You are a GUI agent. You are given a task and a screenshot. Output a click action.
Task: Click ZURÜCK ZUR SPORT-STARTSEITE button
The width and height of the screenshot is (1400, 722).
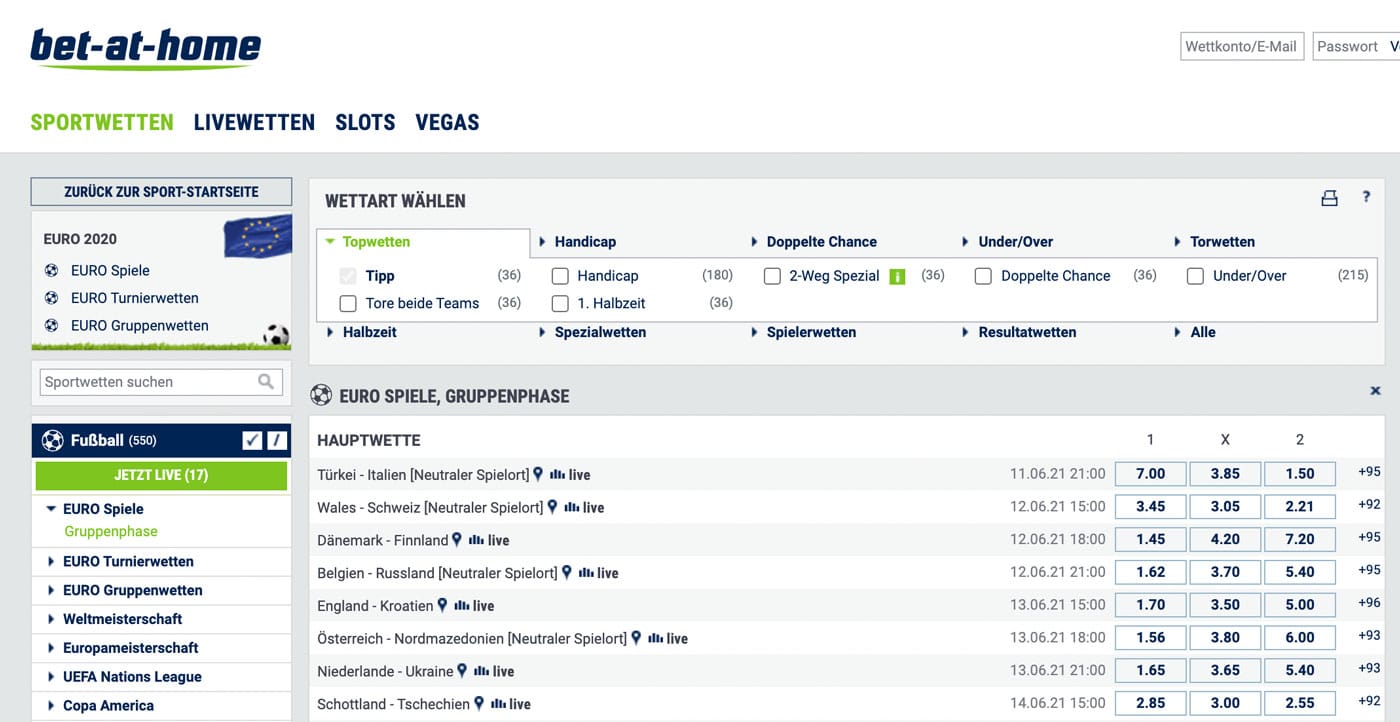pyautogui.click(x=161, y=191)
